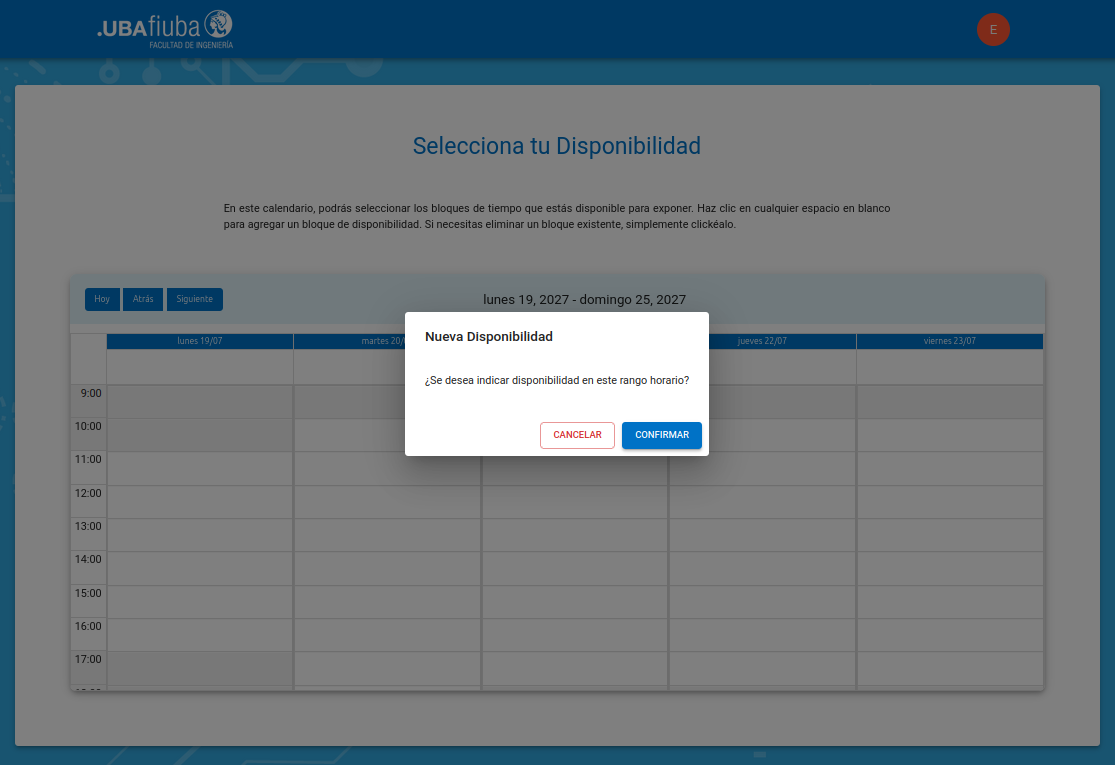Click the viernes all-day cell under header
Screen dimensions: 1115x765
(x=949, y=366)
